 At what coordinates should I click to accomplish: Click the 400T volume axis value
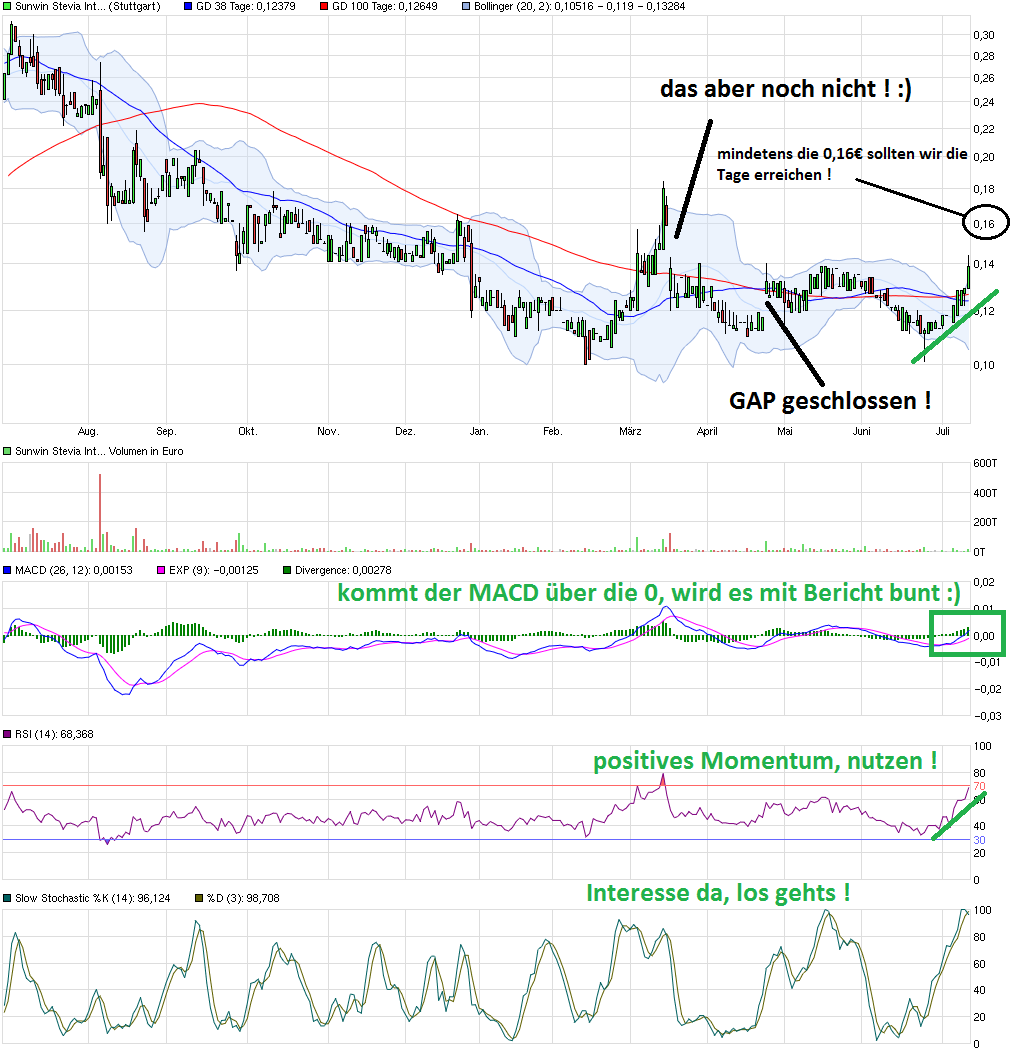coord(985,493)
